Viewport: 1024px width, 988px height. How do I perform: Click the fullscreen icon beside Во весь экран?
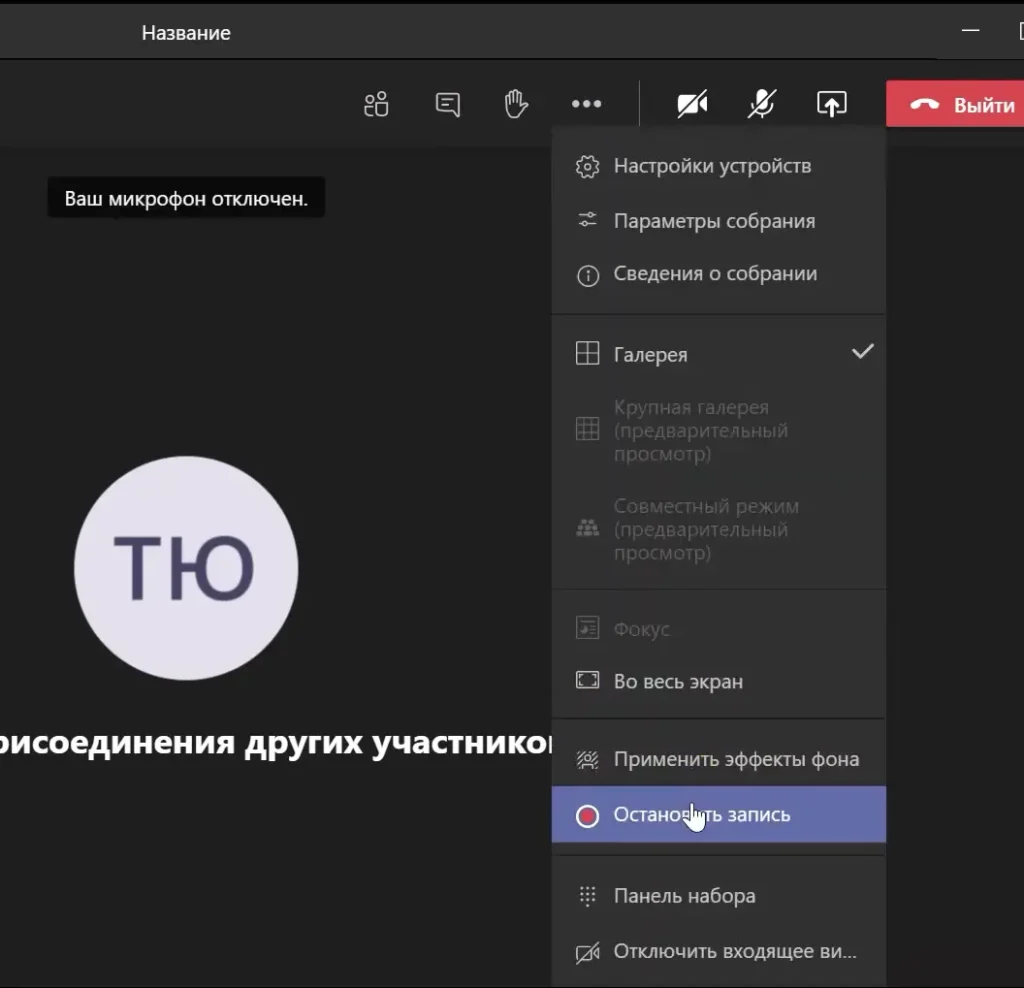[x=587, y=680]
